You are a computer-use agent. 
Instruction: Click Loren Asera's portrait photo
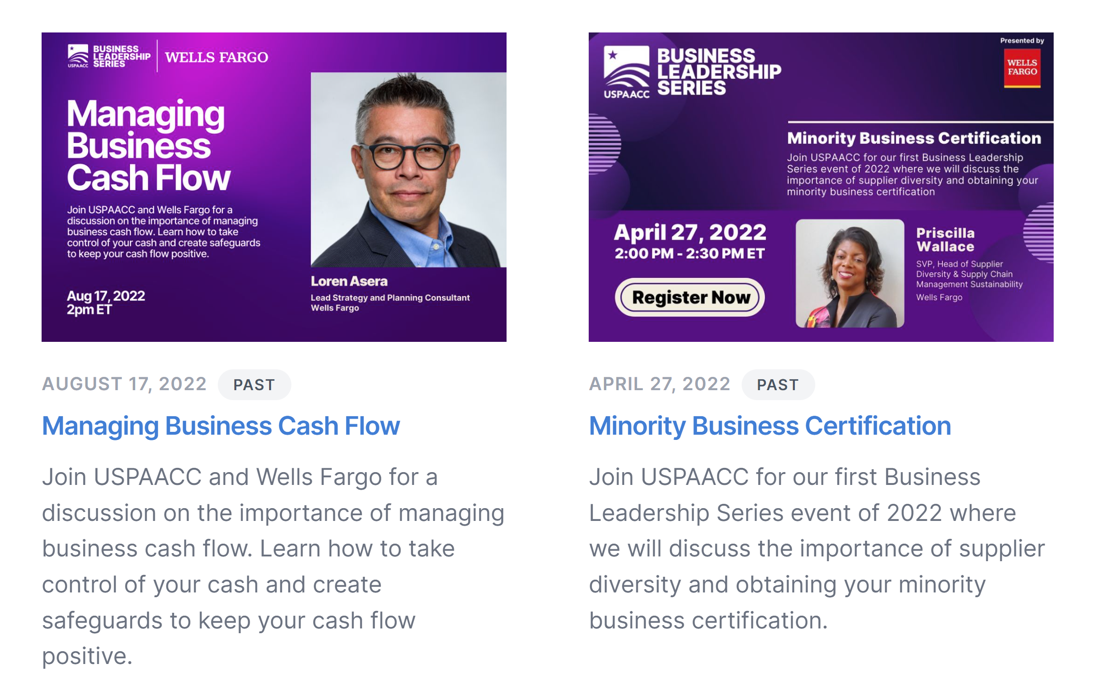408,170
